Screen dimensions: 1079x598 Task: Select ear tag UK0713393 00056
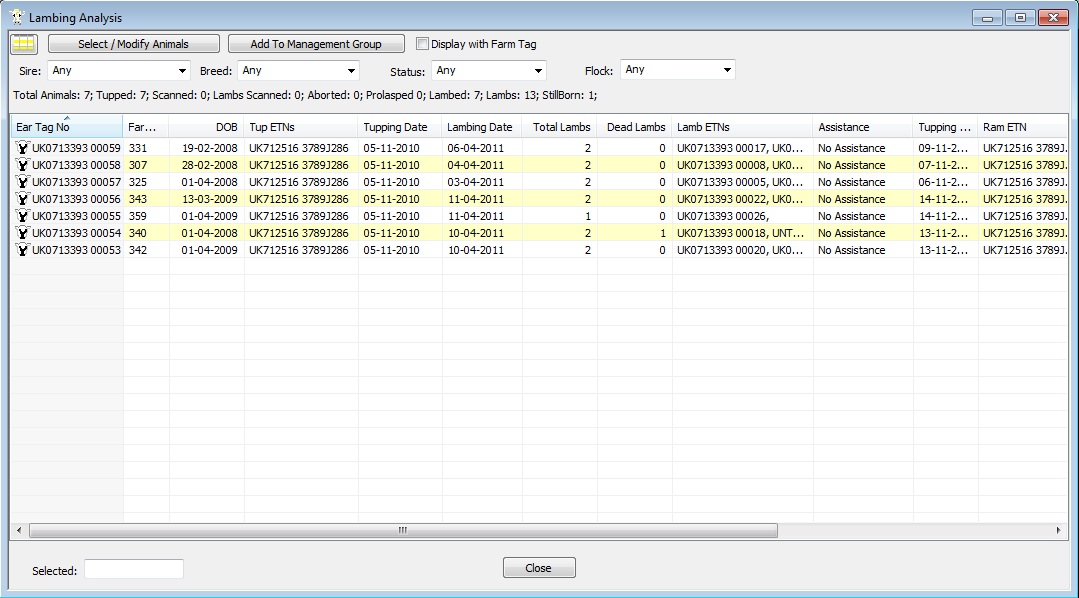point(76,199)
